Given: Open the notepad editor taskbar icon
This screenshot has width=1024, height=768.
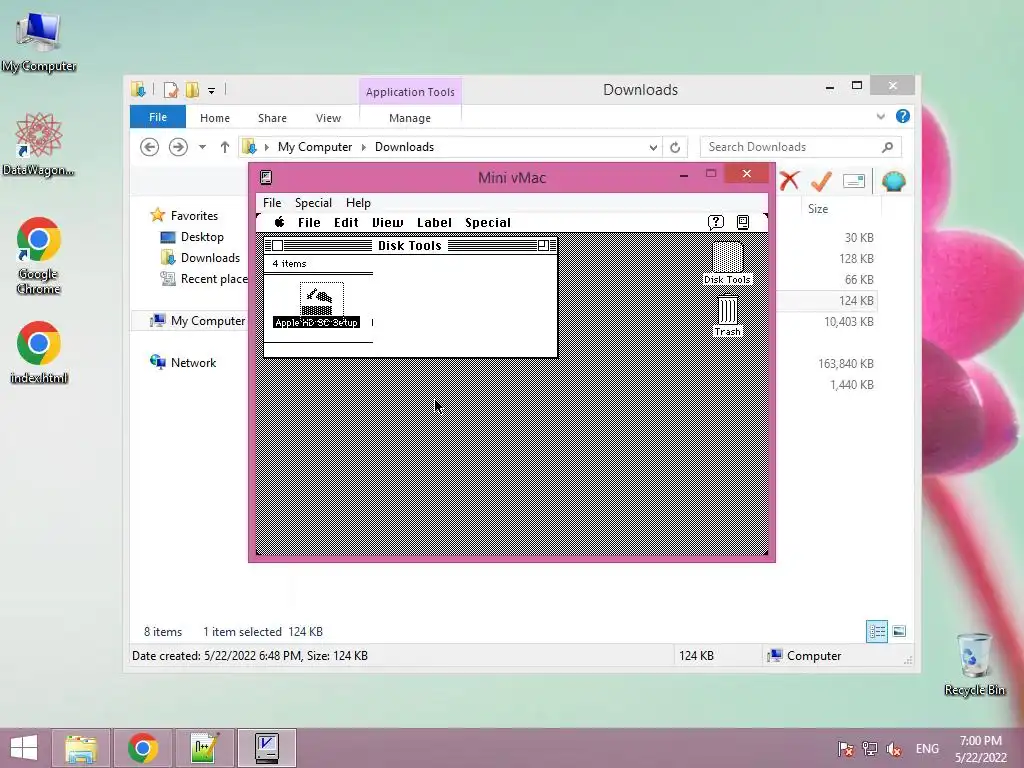Looking at the screenshot, I should pos(204,748).
